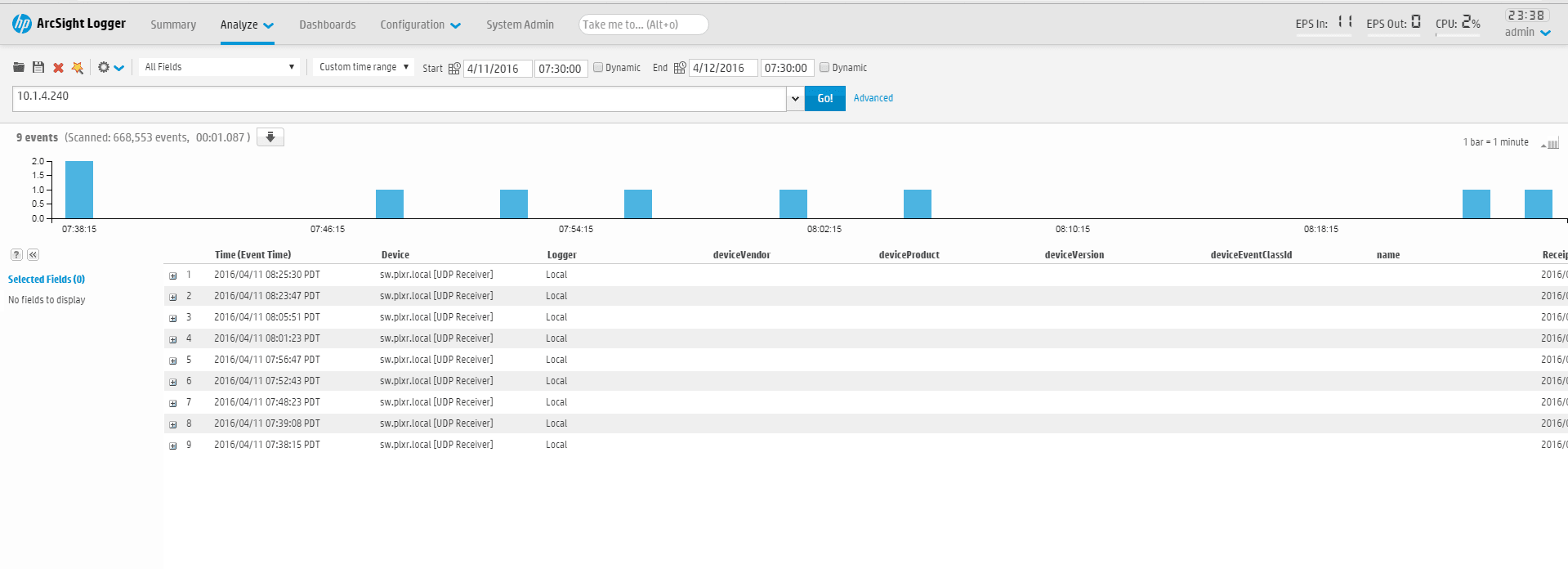This screenshot has width=1568, height=569.
Task: Open search options gear icon
Action: click(x=104, y=67)
